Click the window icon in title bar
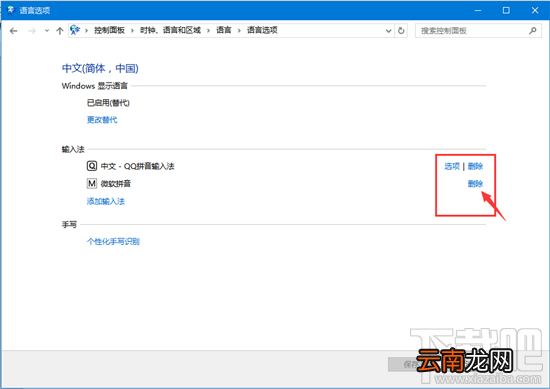 11,10
